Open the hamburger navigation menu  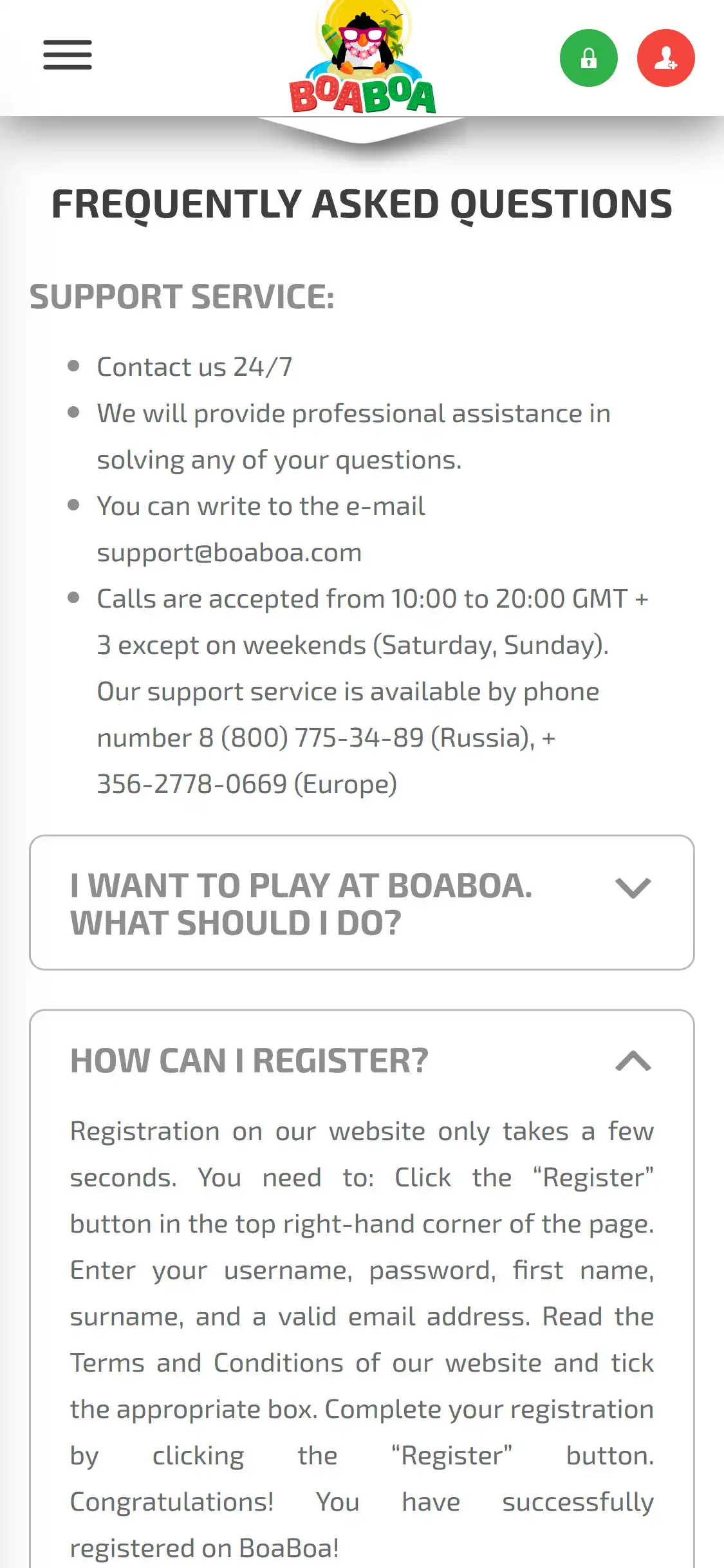click(68, 55)
